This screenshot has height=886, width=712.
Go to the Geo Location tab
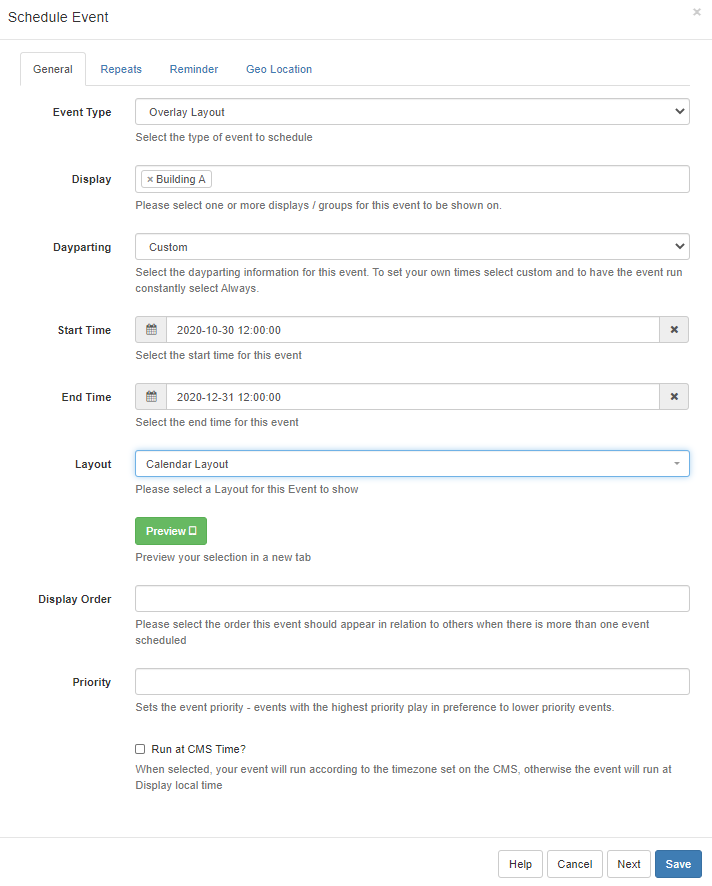coord(279,69)
